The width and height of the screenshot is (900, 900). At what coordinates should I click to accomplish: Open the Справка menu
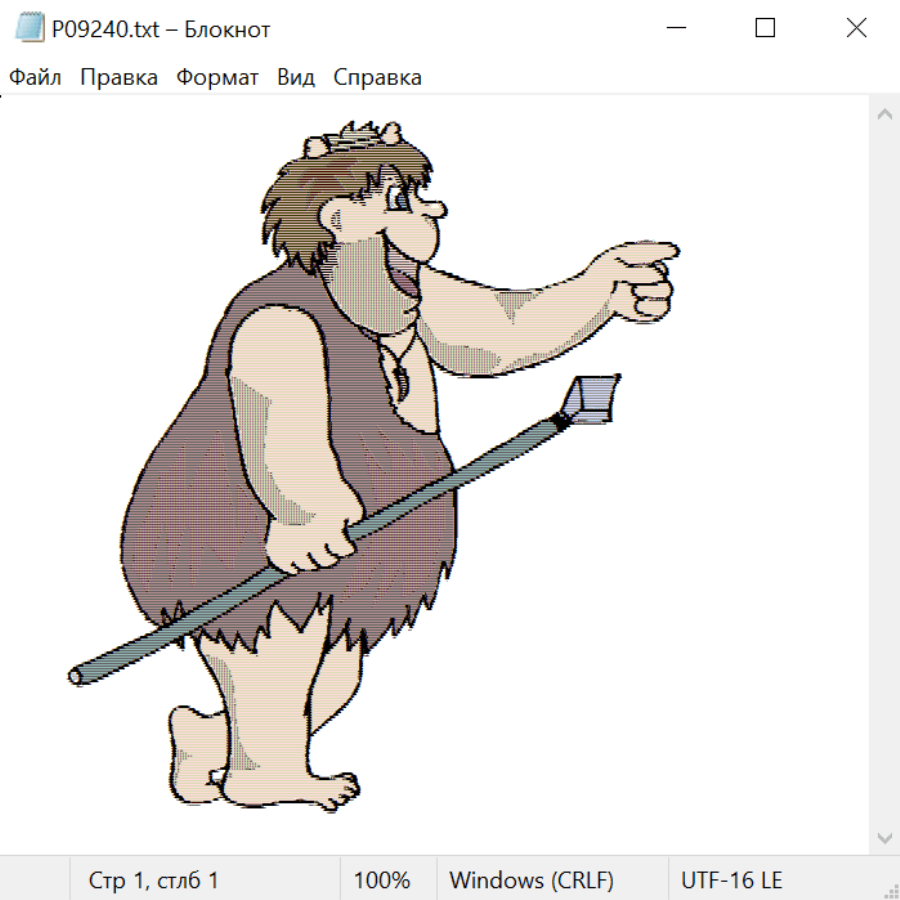tap(377, 78)
